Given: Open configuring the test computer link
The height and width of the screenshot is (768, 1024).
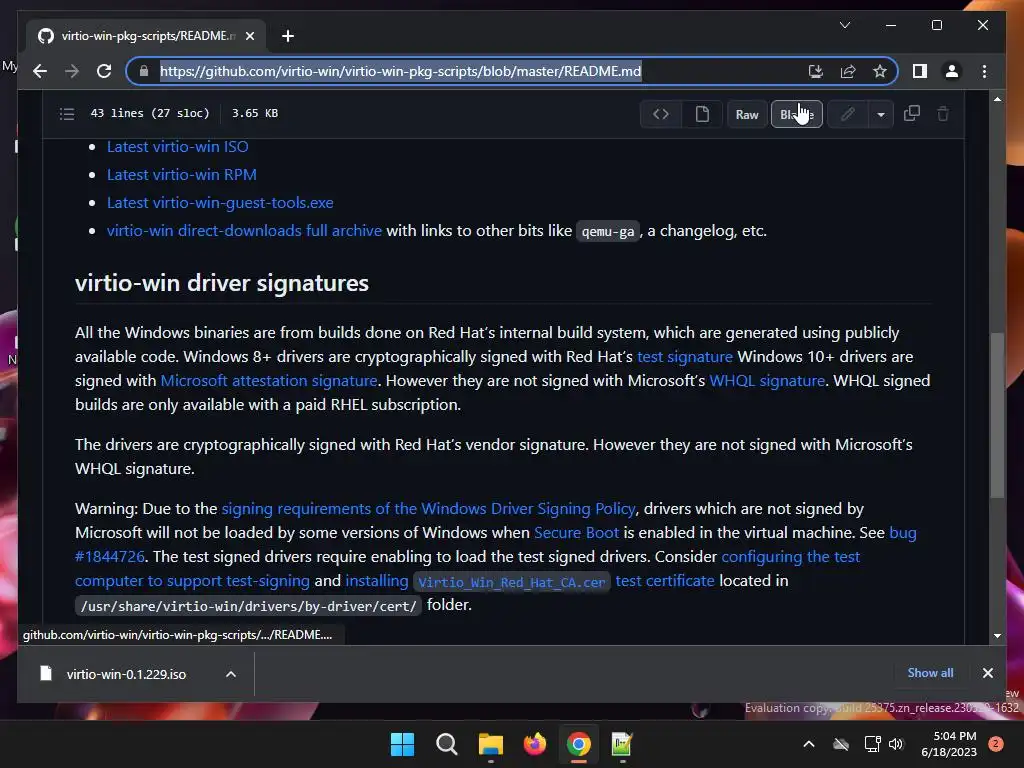Looking at the screenshot, I should click(790, 557).
